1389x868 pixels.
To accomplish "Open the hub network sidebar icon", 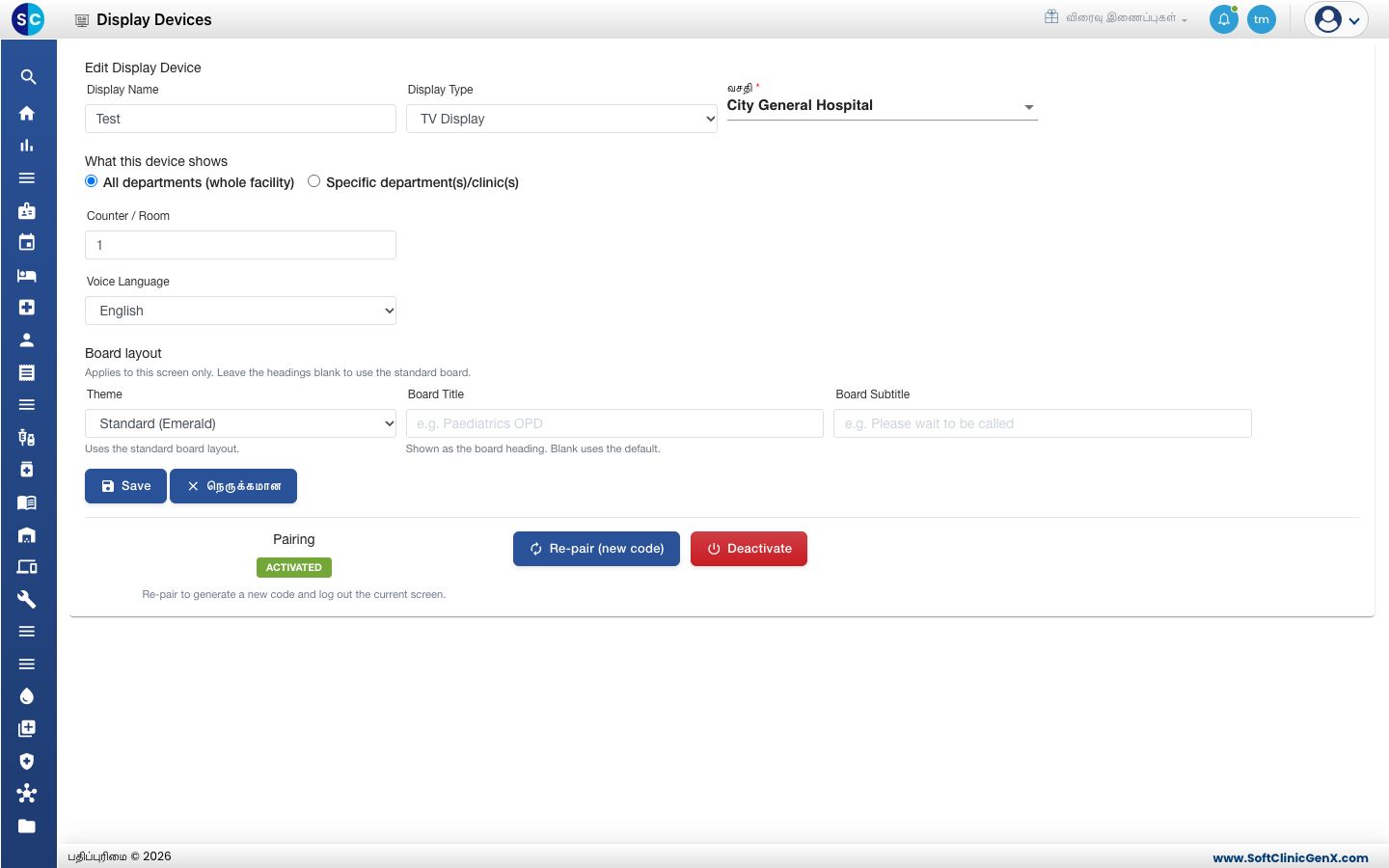I will (x=27, y=794).
